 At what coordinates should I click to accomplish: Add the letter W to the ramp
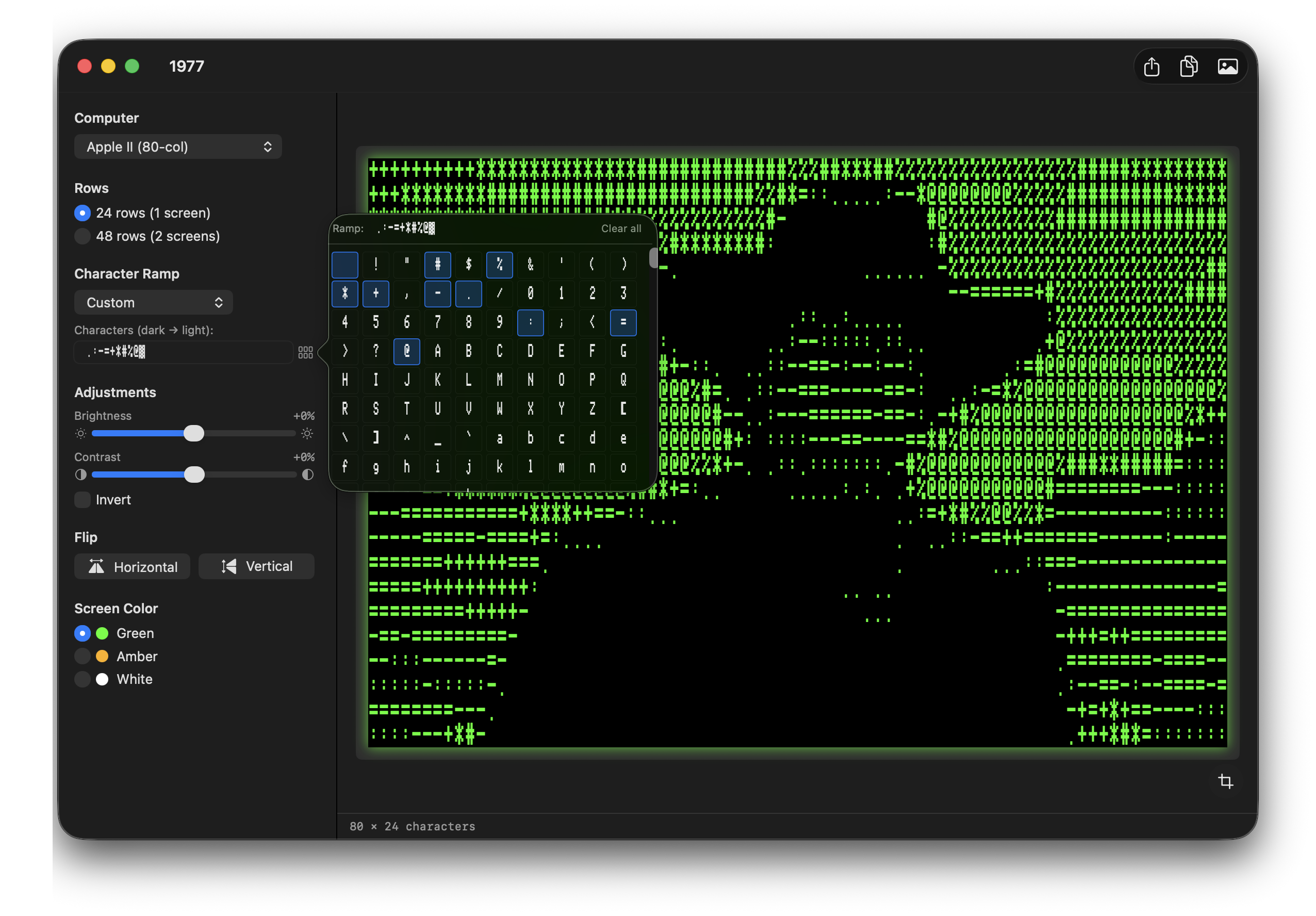[x=499, y=408]
